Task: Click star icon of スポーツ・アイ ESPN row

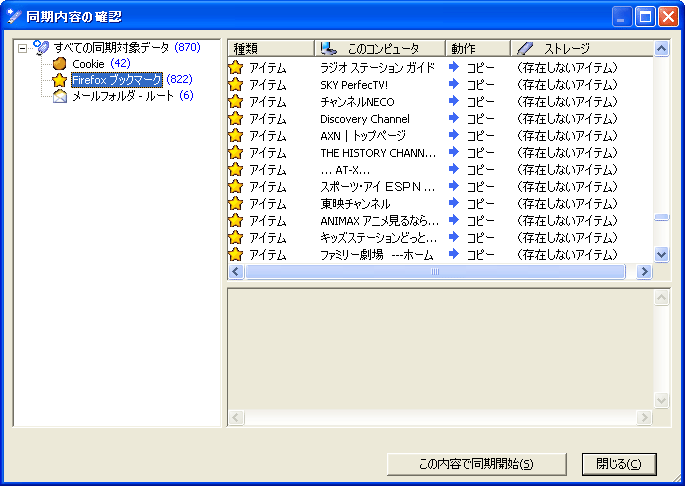Action: 235,186
